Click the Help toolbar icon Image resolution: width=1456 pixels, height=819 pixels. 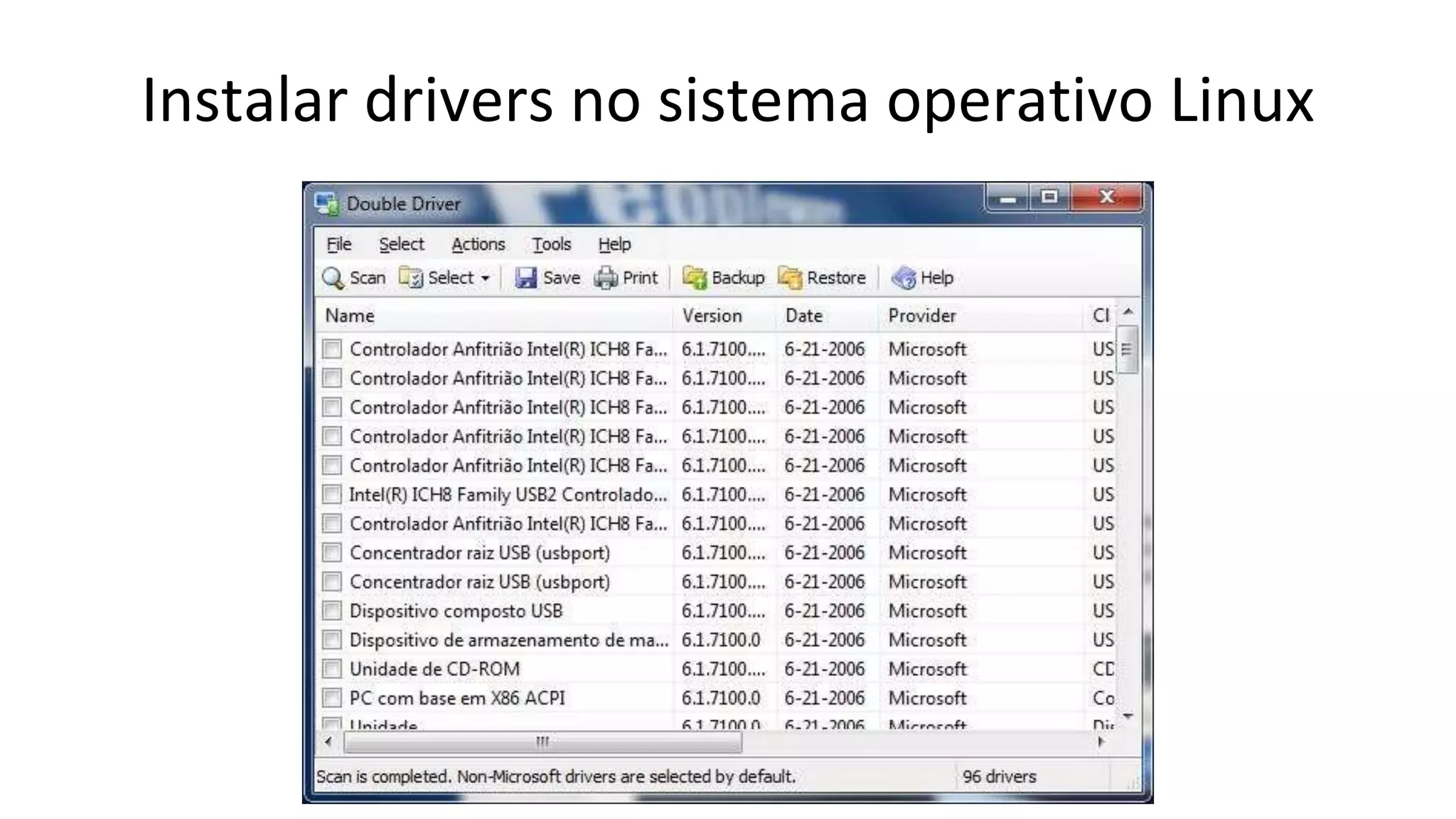coord(904,278)
